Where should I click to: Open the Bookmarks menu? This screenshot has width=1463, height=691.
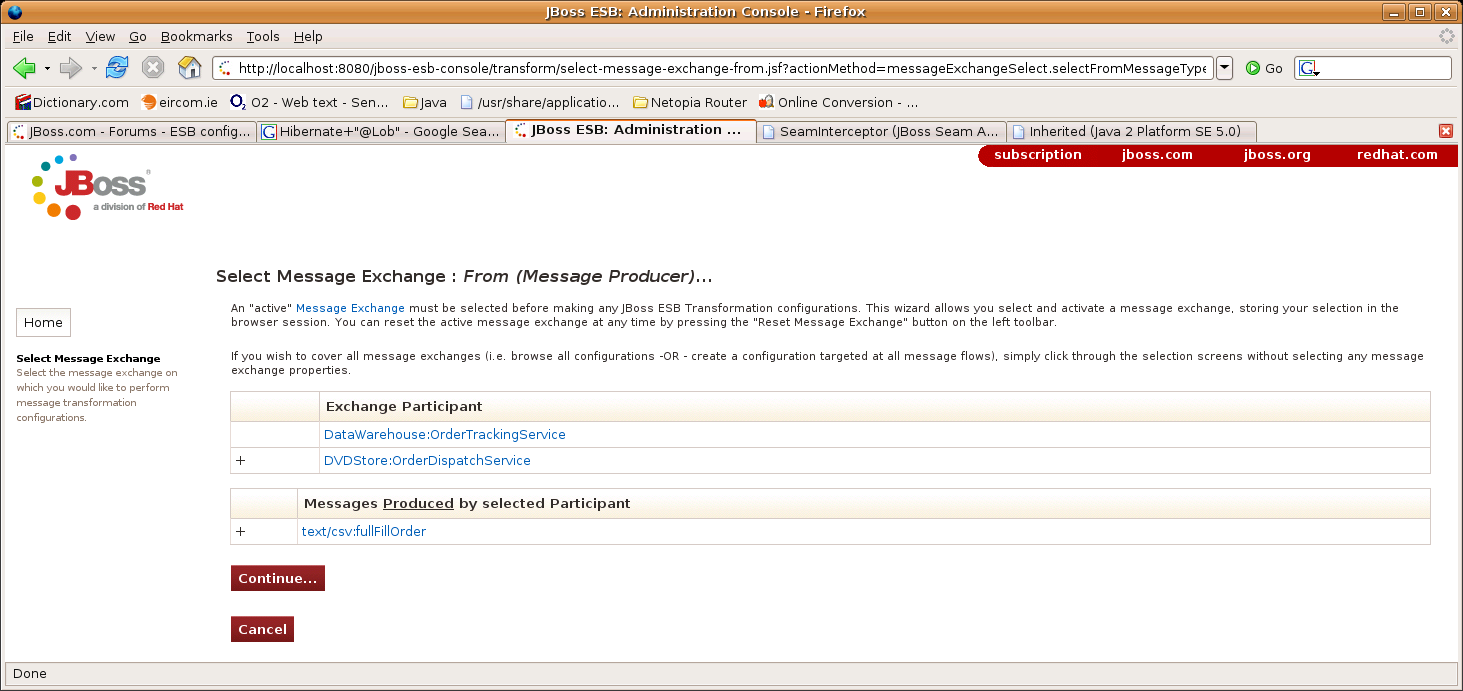pyautogui.click(x=196, y=36)
